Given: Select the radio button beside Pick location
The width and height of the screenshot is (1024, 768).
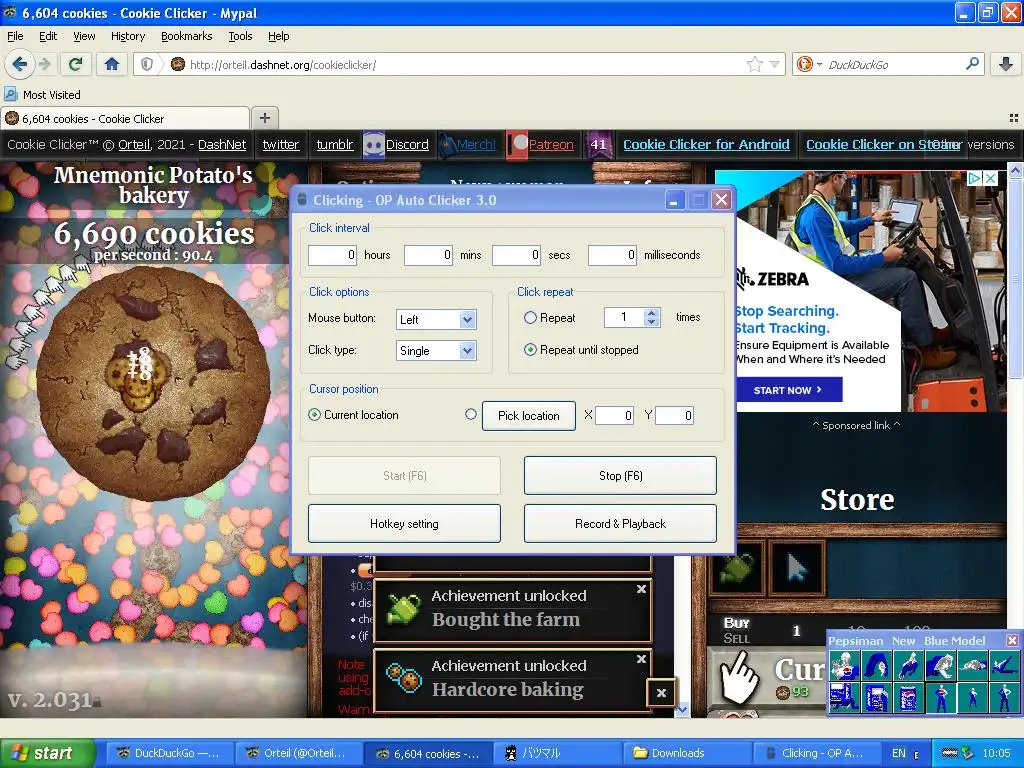Looking at the screenshot, I should (x=470, y=414).
